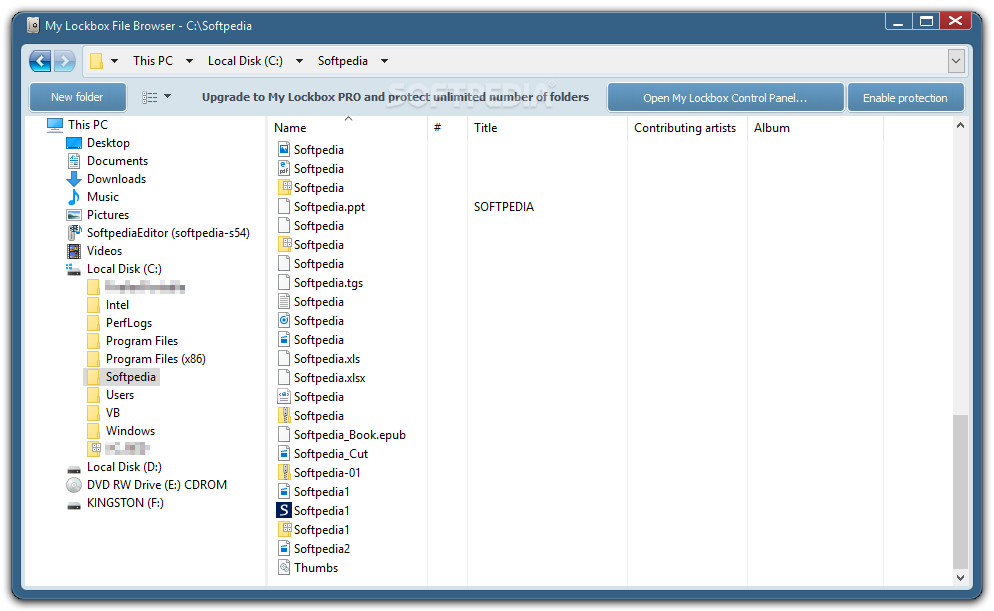Click the Upgrade to My Lockbox PRO text
The height and width of the screenshot is (611, 994).
[x=395, y=97]
